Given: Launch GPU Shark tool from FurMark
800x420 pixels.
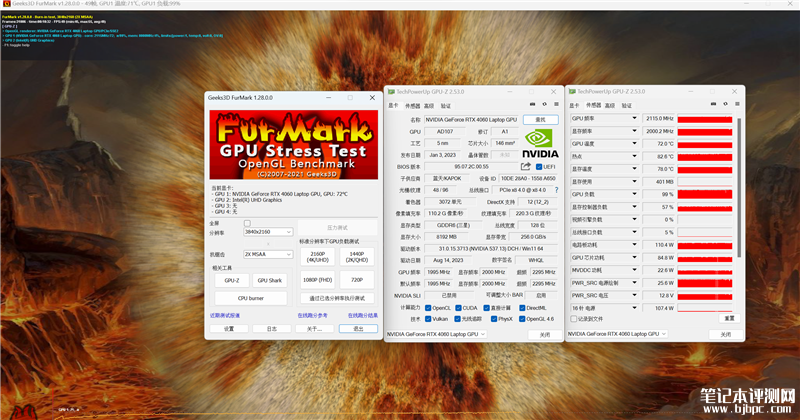Looking at the screenshot, I should (x=269, y=280).
